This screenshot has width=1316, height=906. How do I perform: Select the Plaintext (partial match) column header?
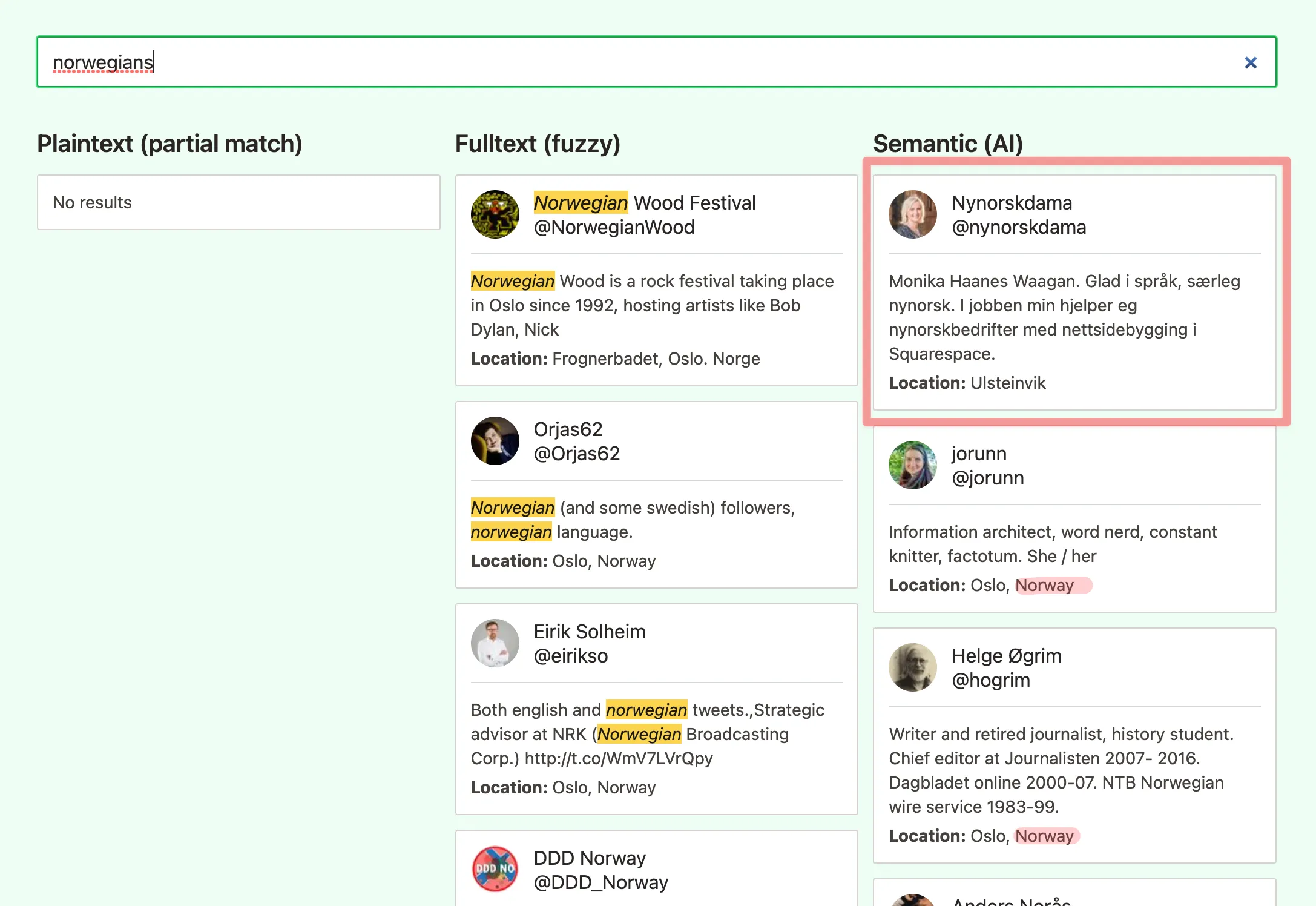pyautogui.click(x=169, y=144)
